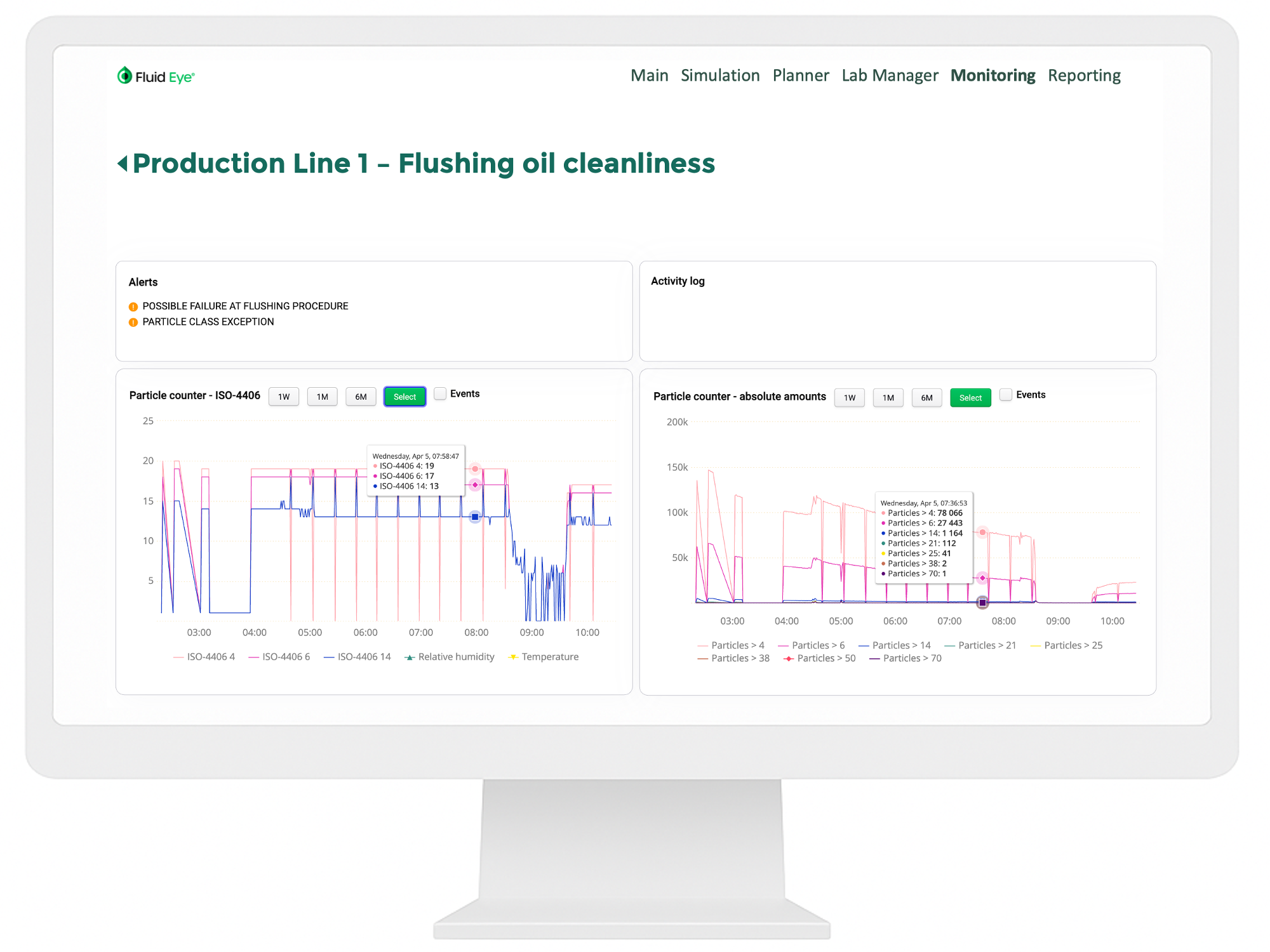Viewport: 1270px width, 952px height.
Task: Click the Fluid Eye logo
Action: click(x=156, y=76)
